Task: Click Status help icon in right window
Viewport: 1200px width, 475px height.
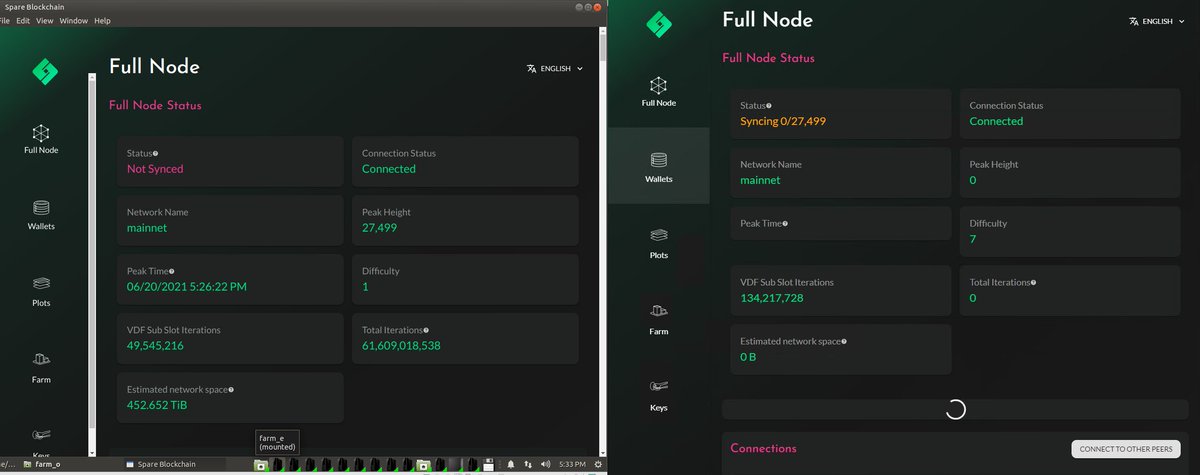Action: [769, 106]
